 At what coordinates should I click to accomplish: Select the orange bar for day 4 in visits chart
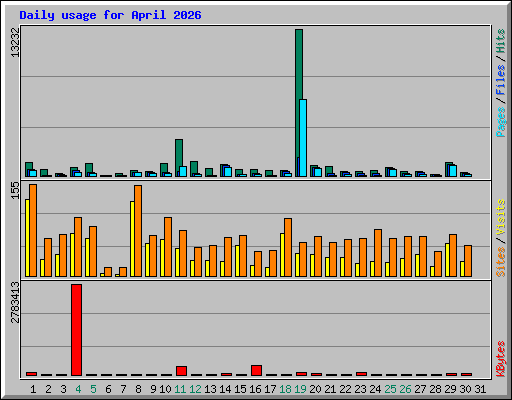pyautogui.click(x=78, y=247)
